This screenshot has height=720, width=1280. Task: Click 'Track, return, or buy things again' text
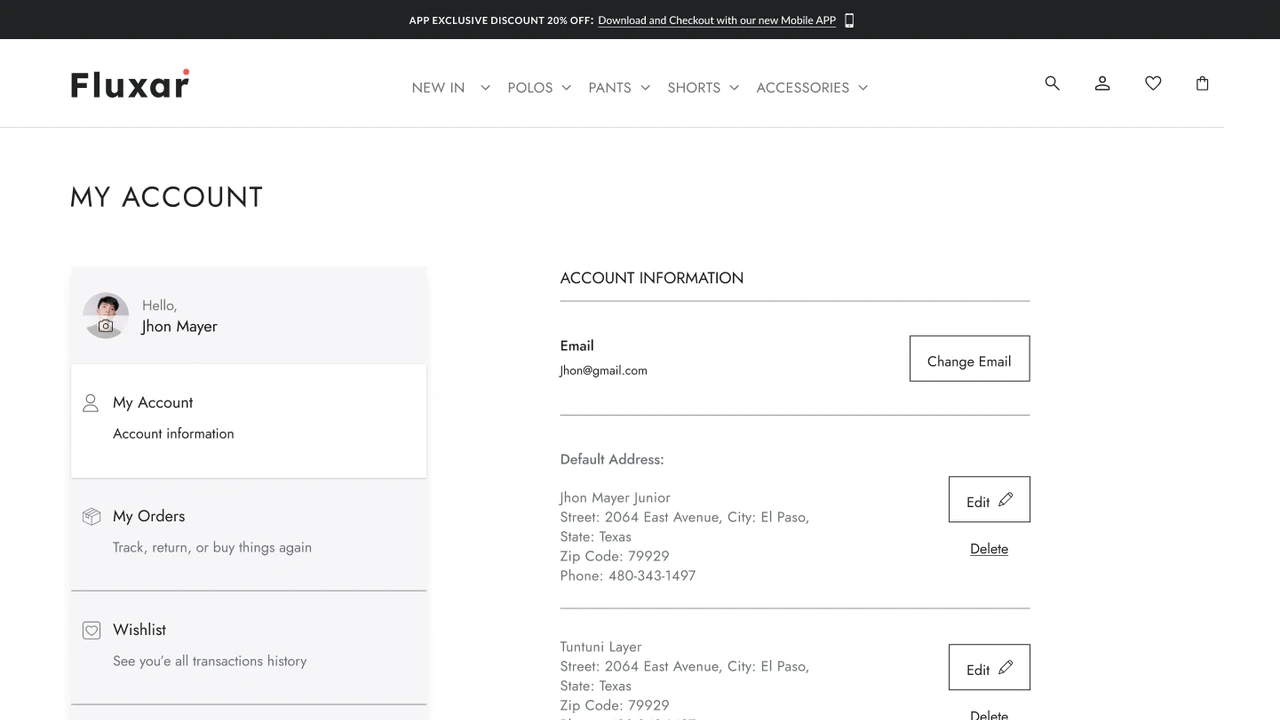(x=212, y=547)
